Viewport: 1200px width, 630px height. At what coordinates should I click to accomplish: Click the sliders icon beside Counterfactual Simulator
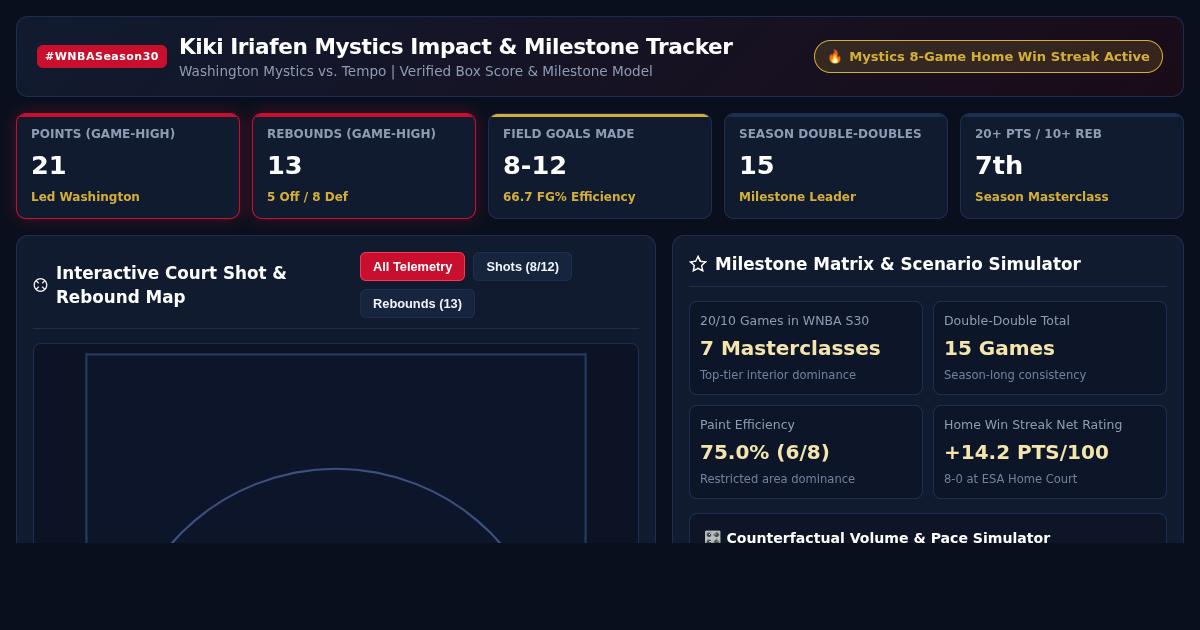point(713,538)
